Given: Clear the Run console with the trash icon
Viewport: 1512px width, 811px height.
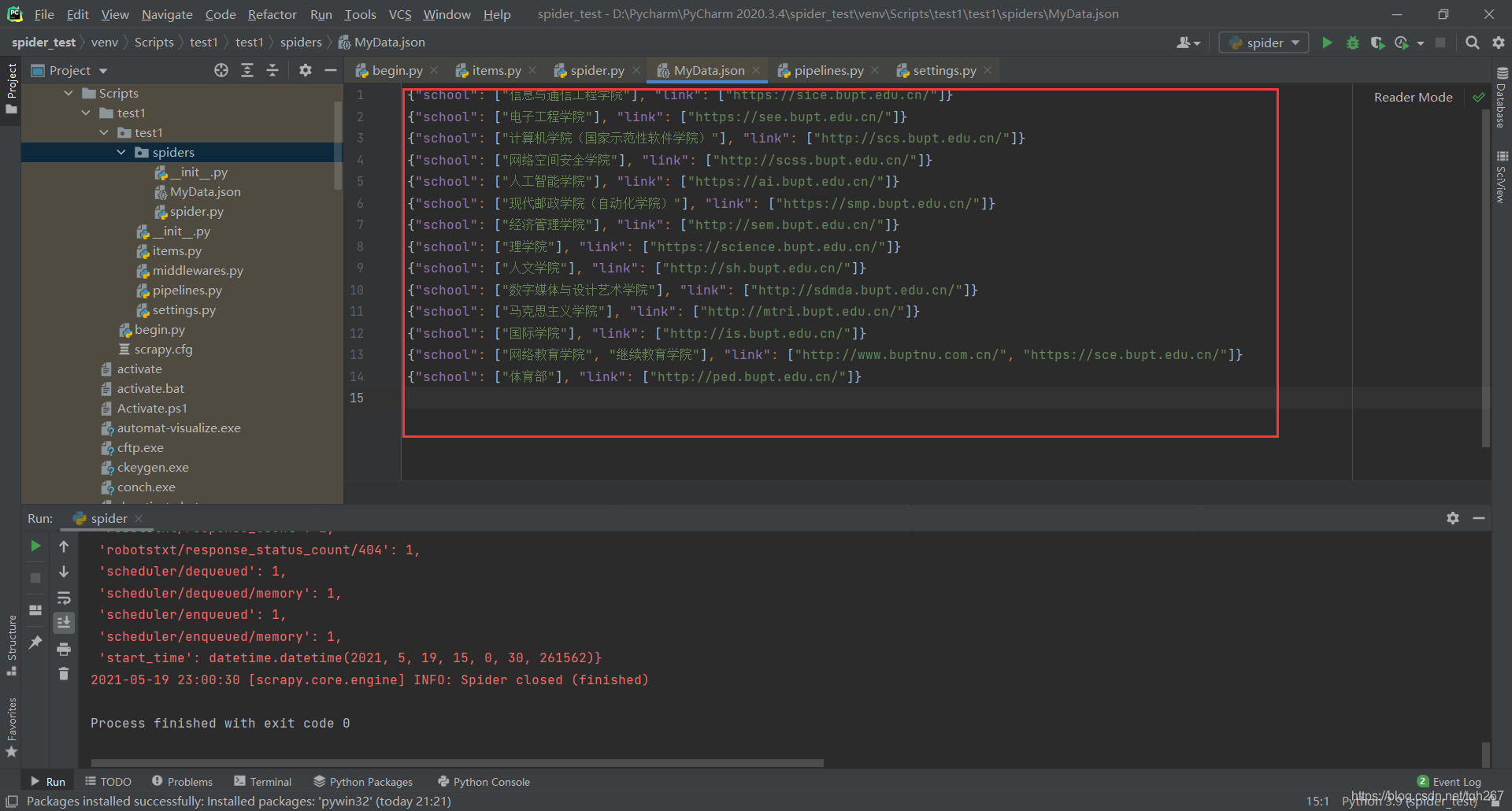Looking at the screenshot, I should pyautogui.click(x=64, y=674).
